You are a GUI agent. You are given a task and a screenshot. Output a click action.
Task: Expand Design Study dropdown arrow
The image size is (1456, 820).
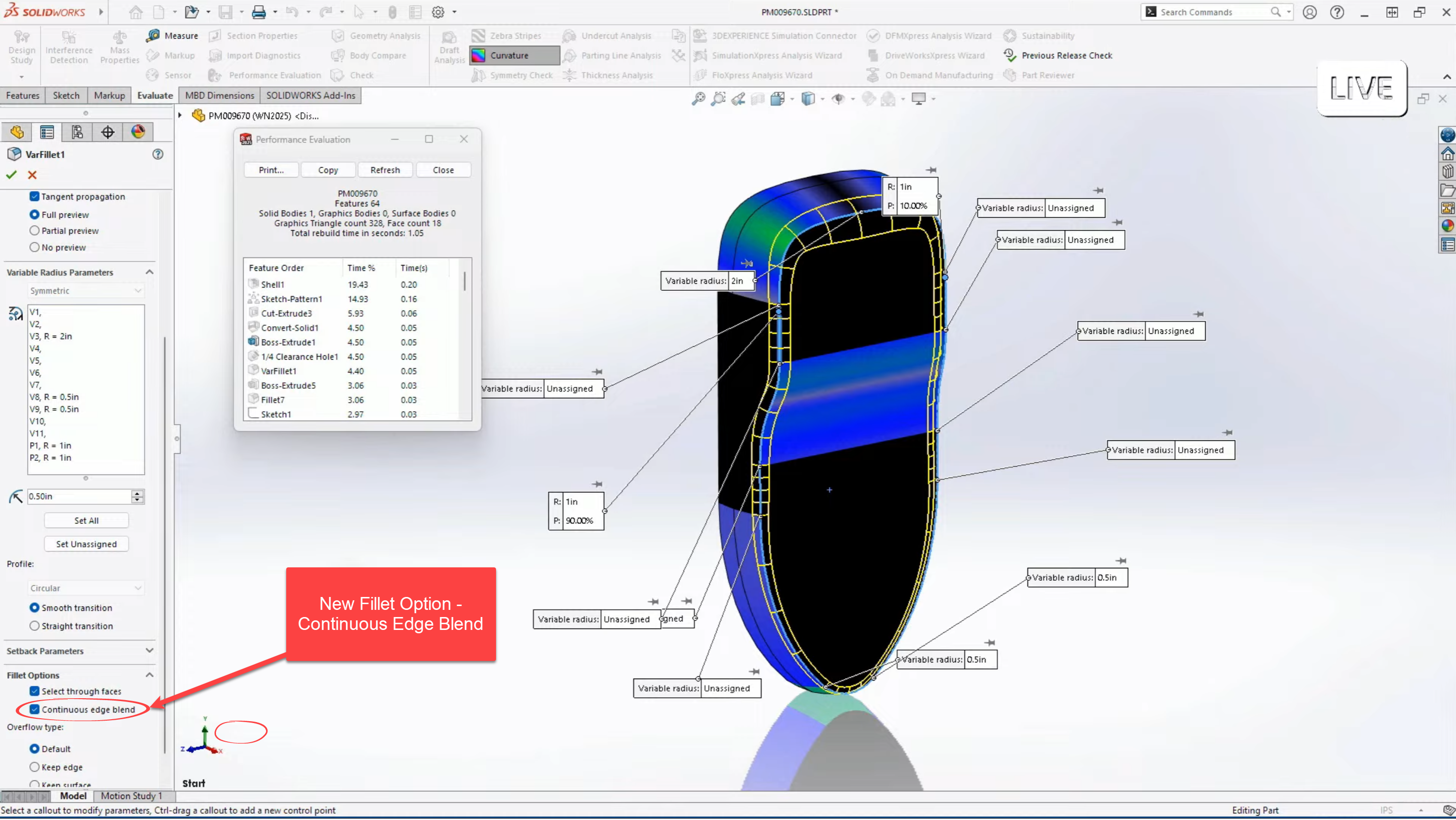(x=22, y=76)
